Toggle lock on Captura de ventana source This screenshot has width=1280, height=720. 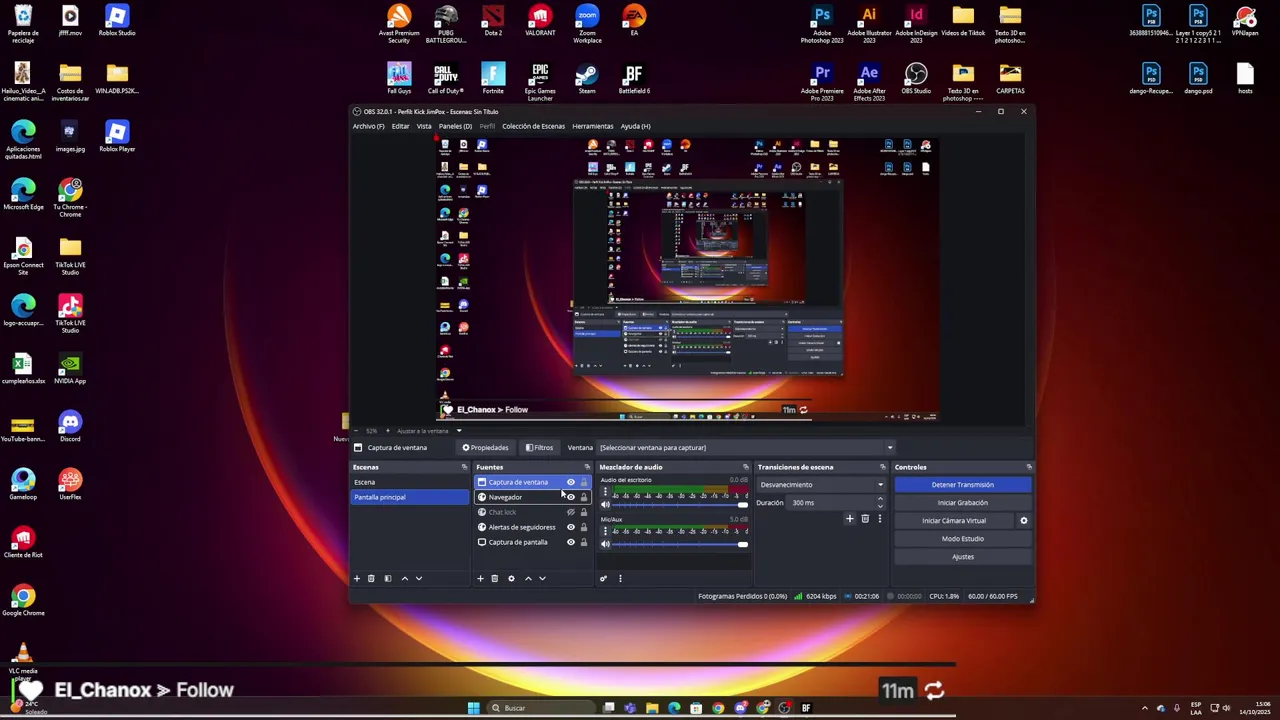(x=584, y=482)
